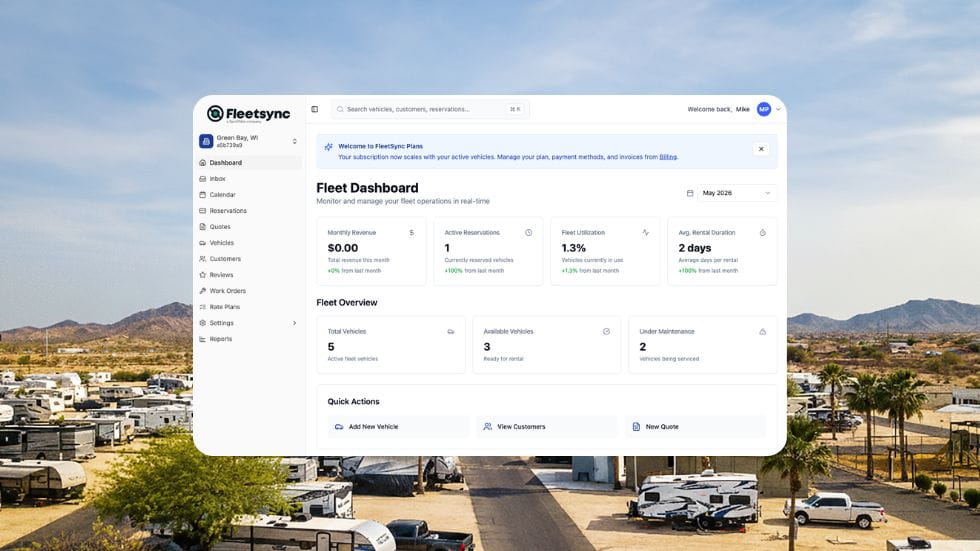
Task: Dismiss the FleetSync Plans banner
Action: click(761, 149)
